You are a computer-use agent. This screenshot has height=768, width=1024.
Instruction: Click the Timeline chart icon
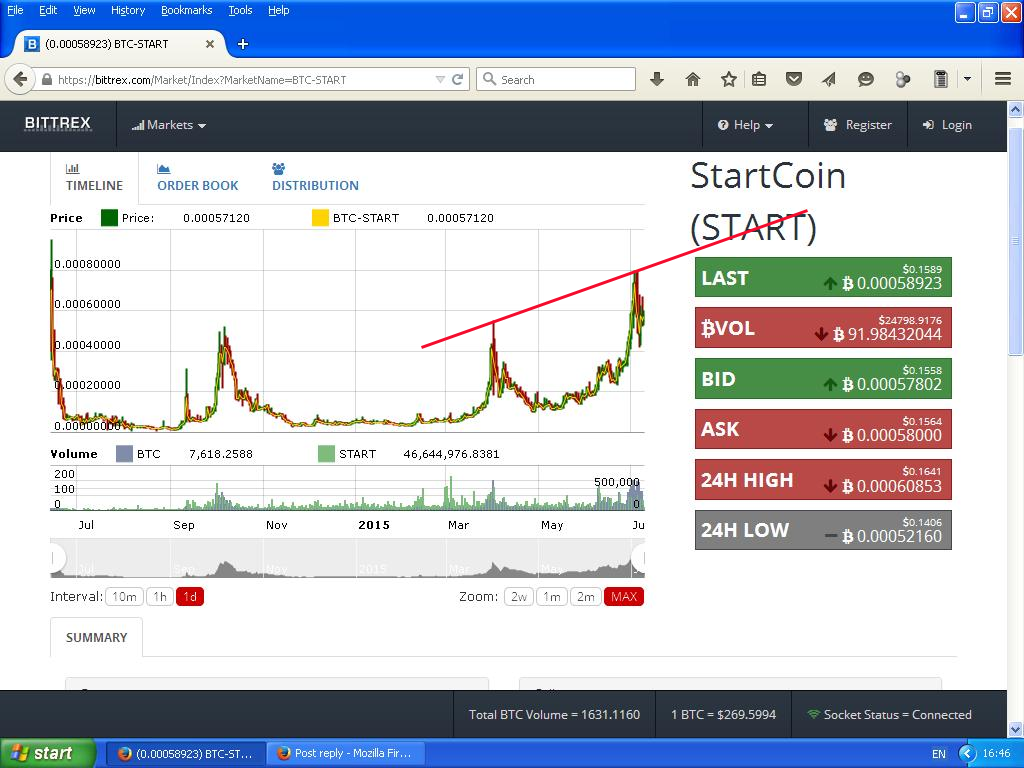(x=72, y=168)
